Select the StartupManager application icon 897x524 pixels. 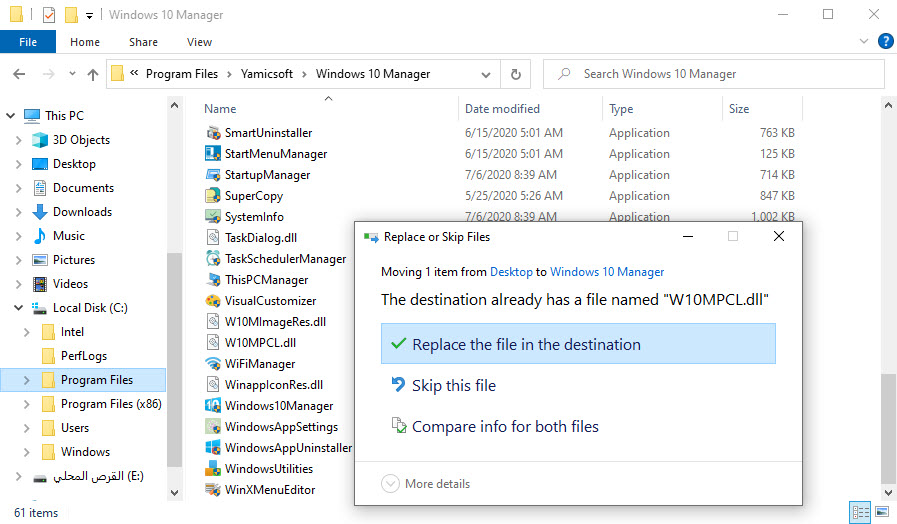pyautogui.click(x=213, y=175)
